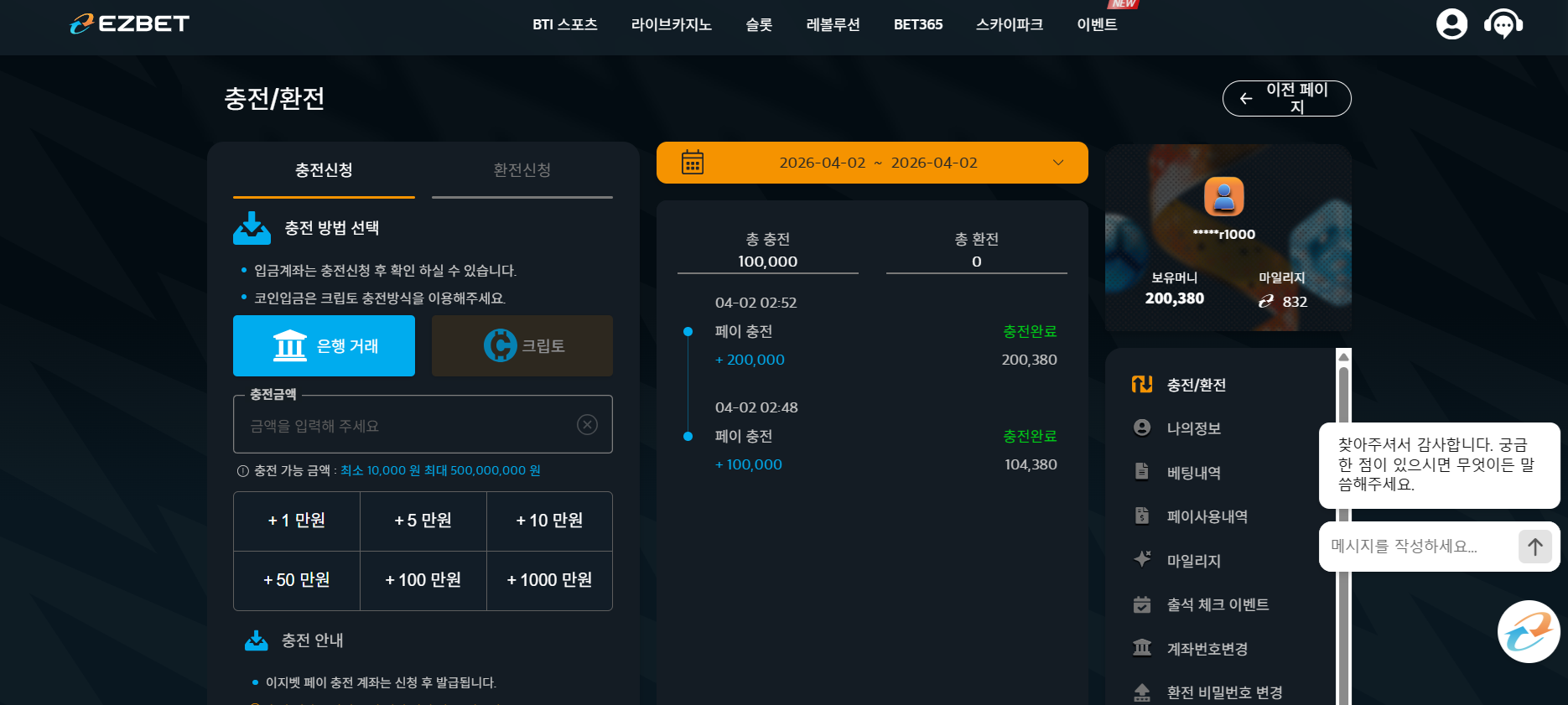This screenshot has width=1568, height=705.
Task: Click the EZBET logo
Action: click(x=129, y=23)
